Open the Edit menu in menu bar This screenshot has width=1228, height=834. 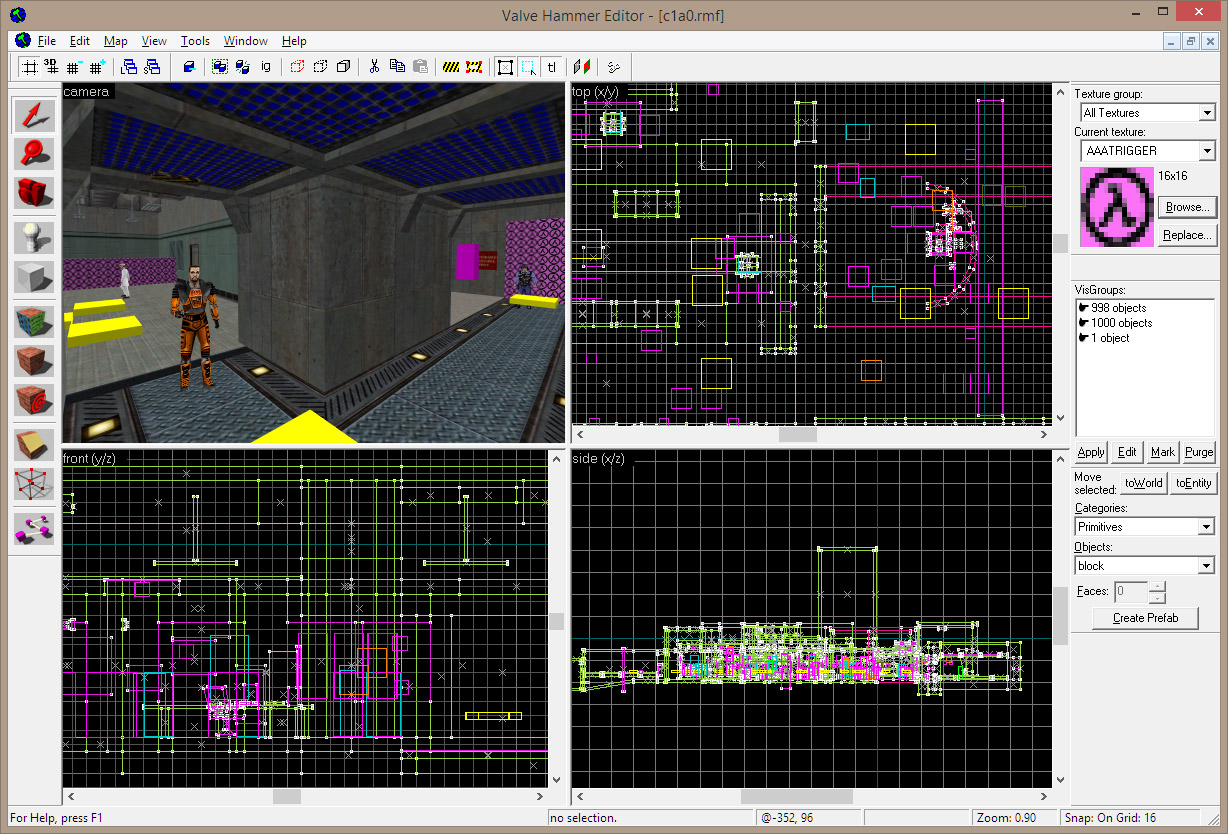pos(80,41)
